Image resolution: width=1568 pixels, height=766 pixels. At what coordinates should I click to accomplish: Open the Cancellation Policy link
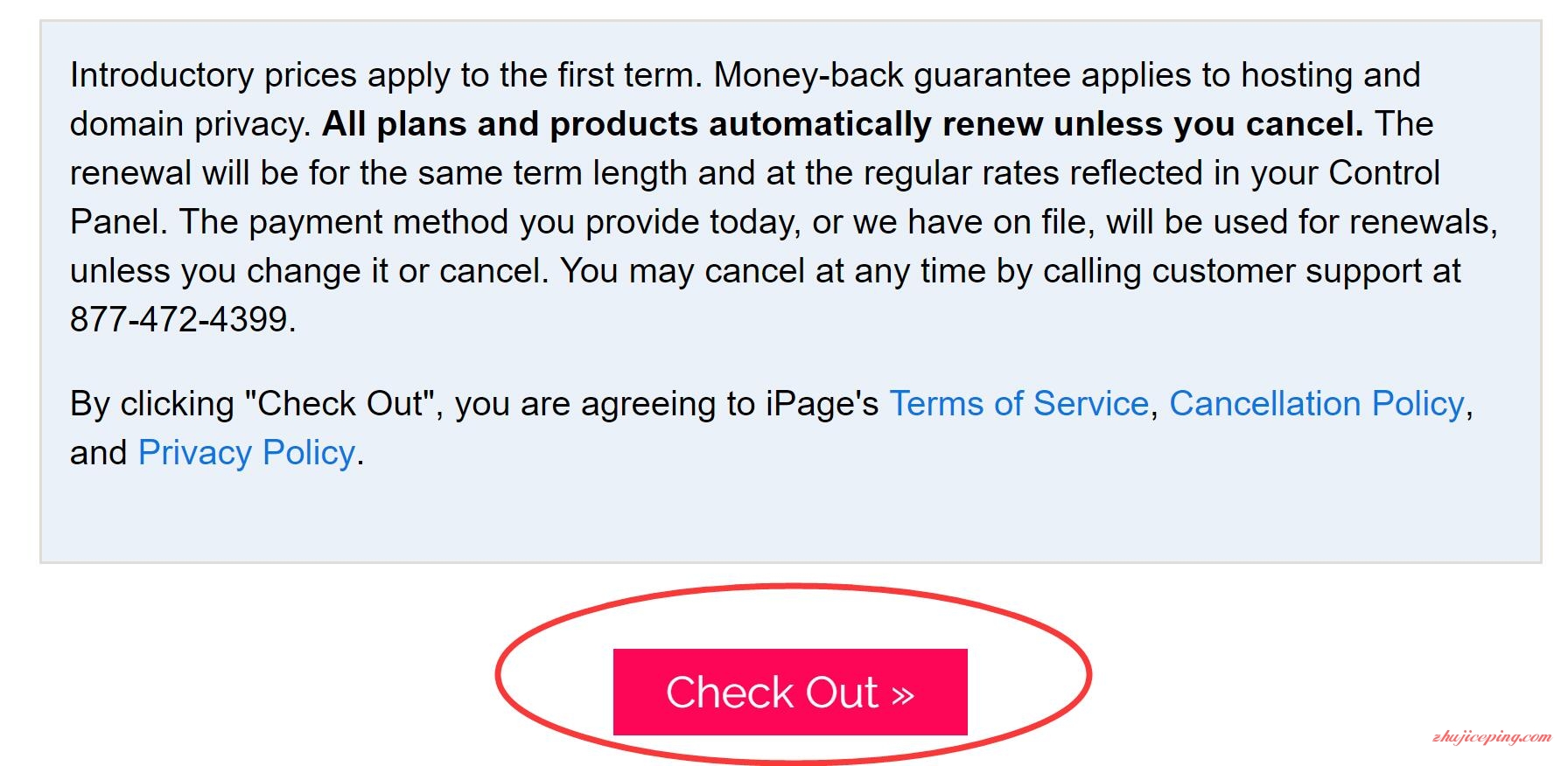point(1317,404)
